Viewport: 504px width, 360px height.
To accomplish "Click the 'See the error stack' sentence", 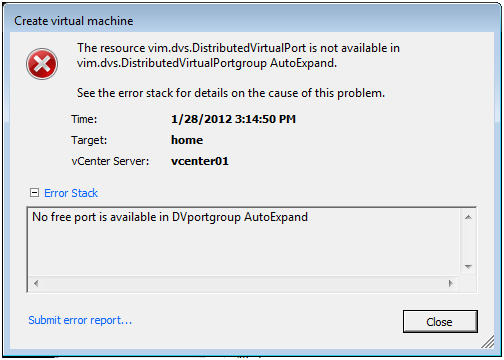I will [x=231, y=93].
